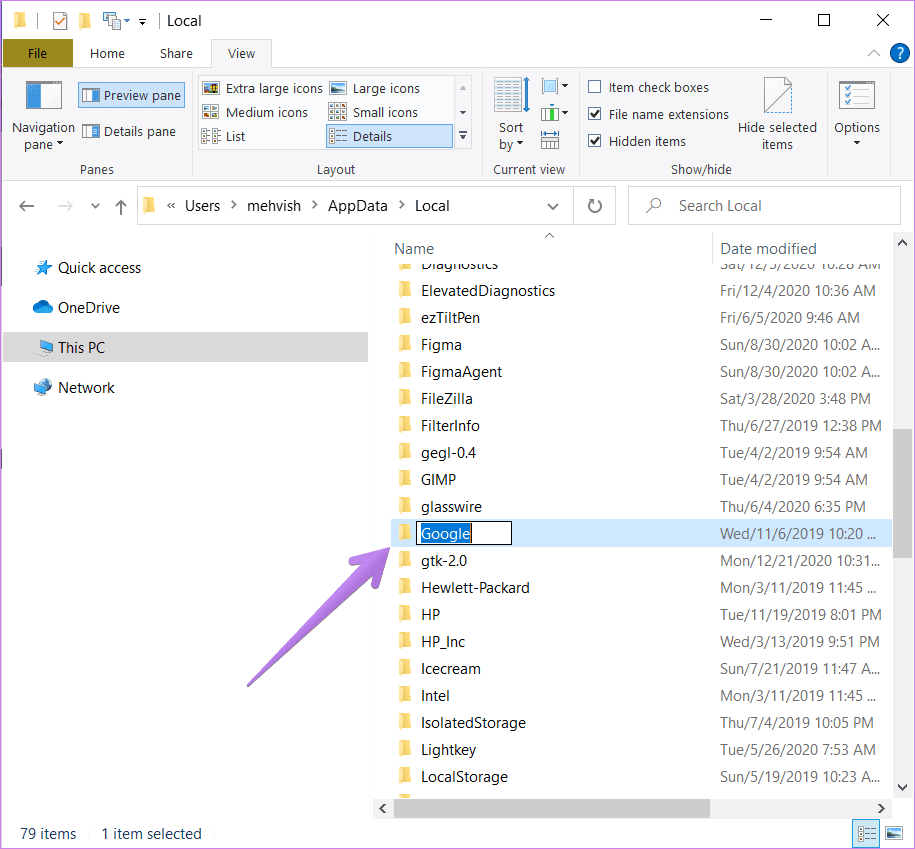915x849 pixels.
Task: Open folder Options
Action: tap(857, 114)
